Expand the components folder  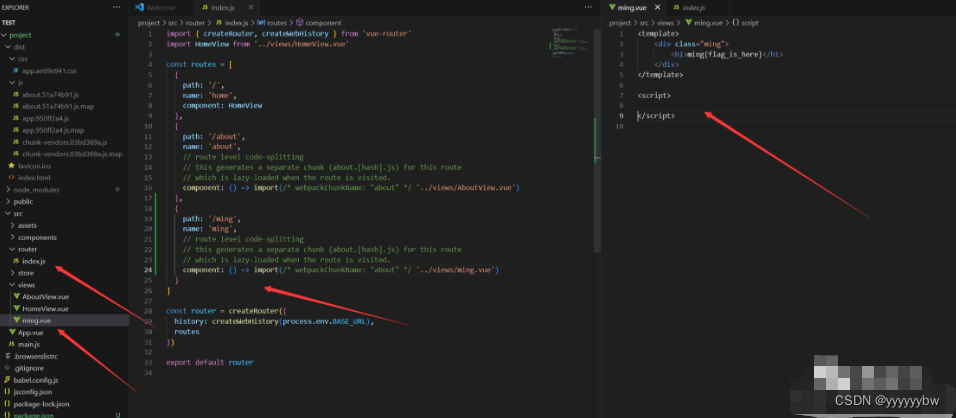(x=12, y=237)
